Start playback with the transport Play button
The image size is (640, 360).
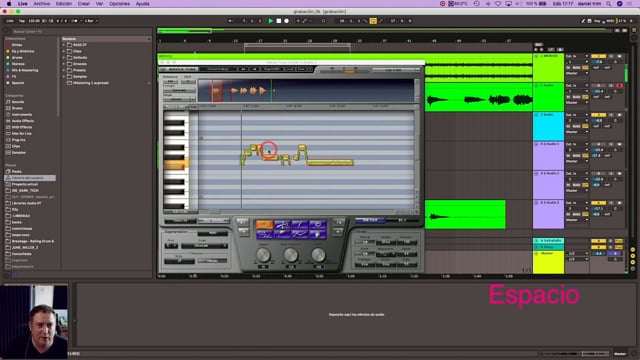click(x=270, y=21)
